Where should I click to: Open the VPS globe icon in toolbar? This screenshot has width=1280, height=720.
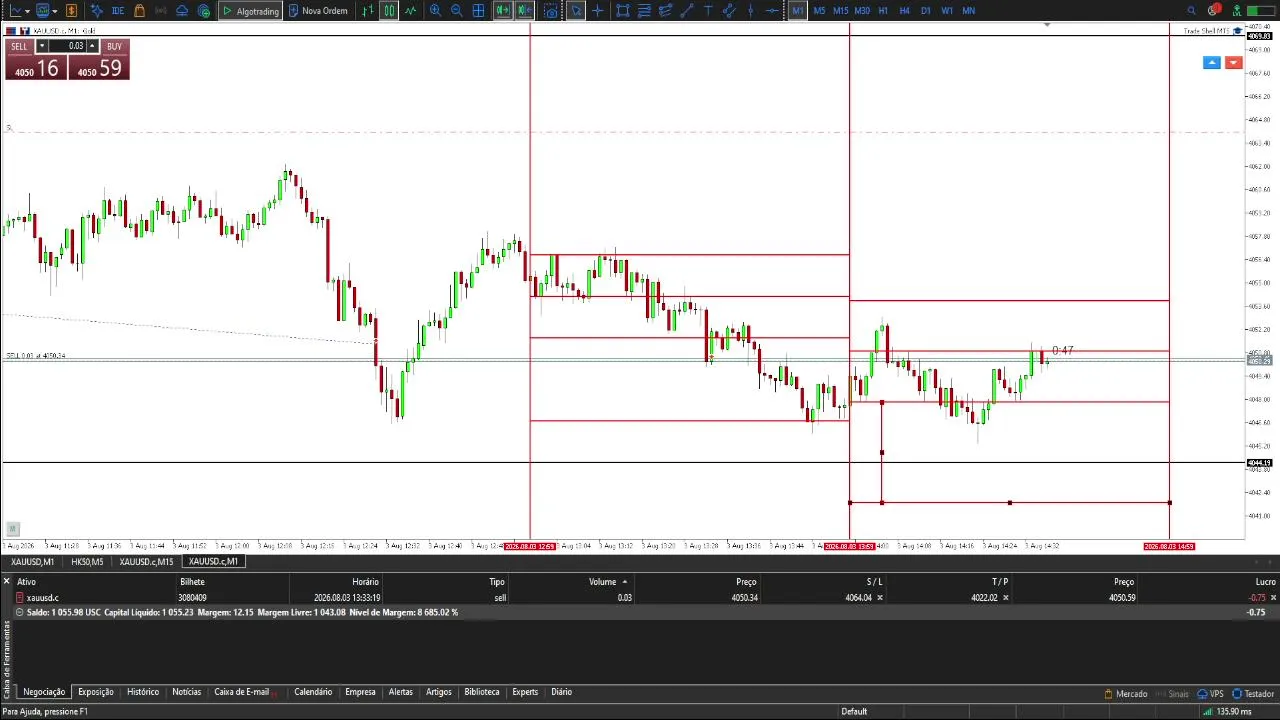pyautogui.click(x=204, y=10)
